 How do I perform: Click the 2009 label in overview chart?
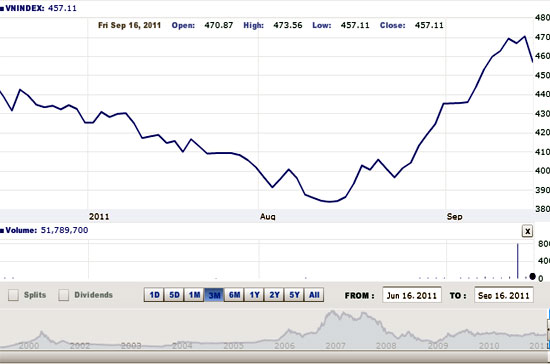(438, 346)
